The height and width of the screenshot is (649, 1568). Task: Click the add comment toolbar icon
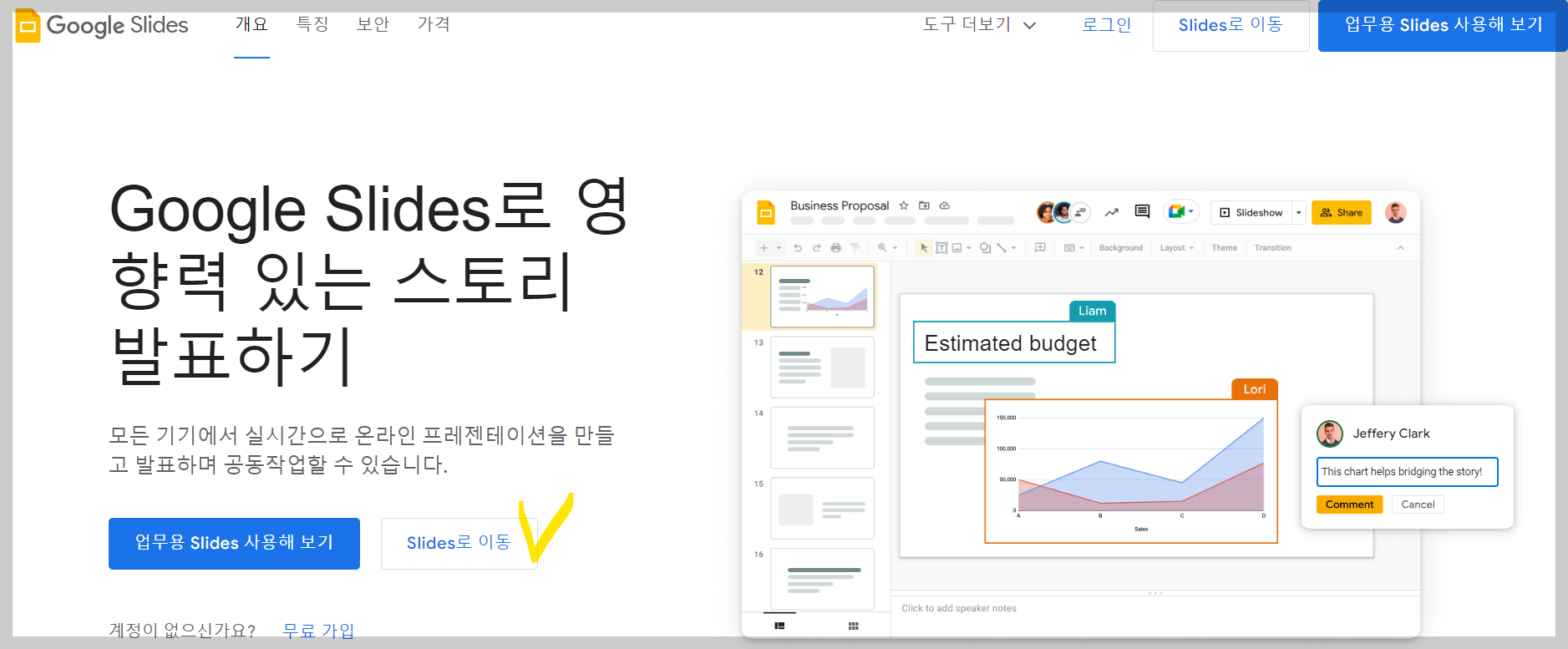[1040, 247]
